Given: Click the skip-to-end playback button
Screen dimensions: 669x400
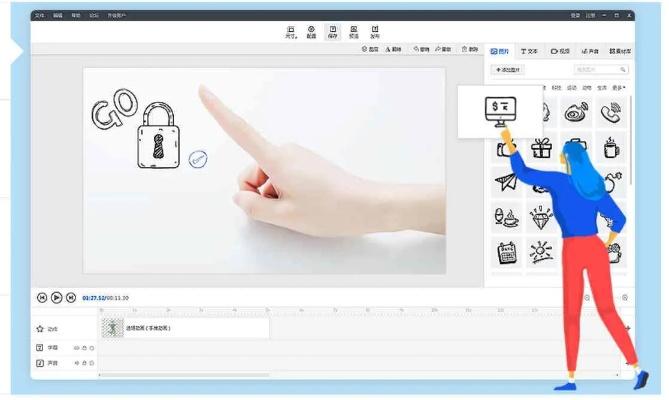Looking at the screenshot, I should 71,298.
